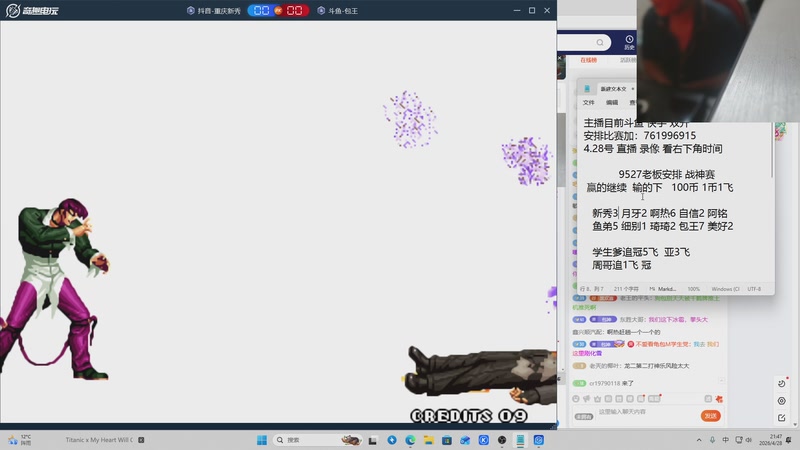
Task: Open Notepad's 编辑 menu
Action: pos(612,103)
